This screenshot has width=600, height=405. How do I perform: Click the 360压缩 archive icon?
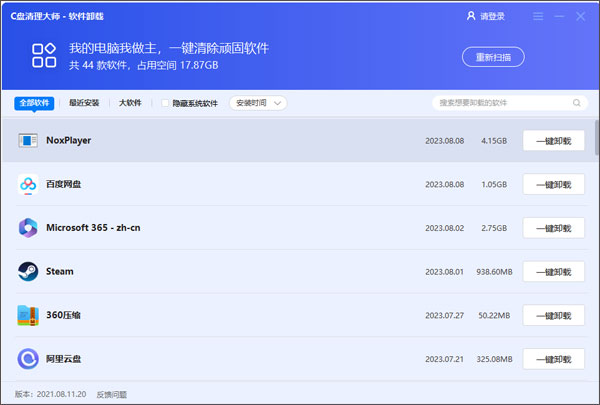tap(28, 315)
